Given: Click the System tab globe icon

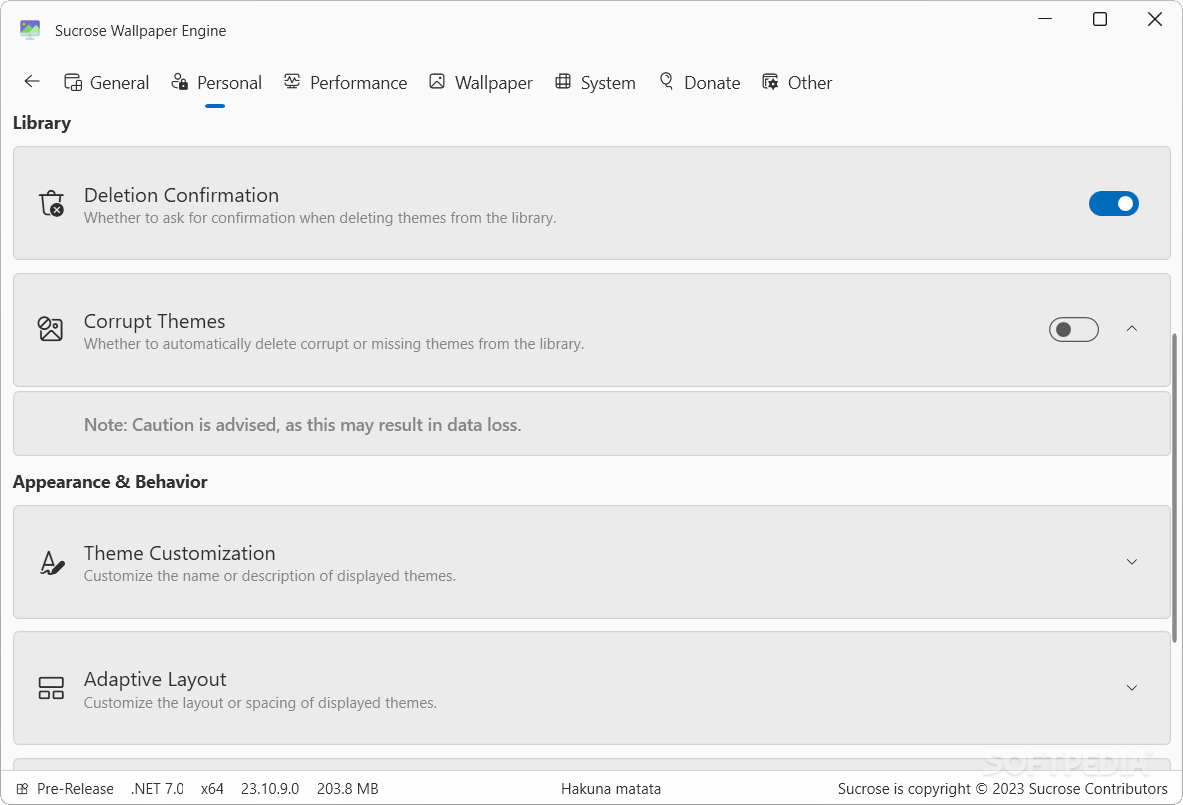Looking at the screenshot, I should (563, 81).
